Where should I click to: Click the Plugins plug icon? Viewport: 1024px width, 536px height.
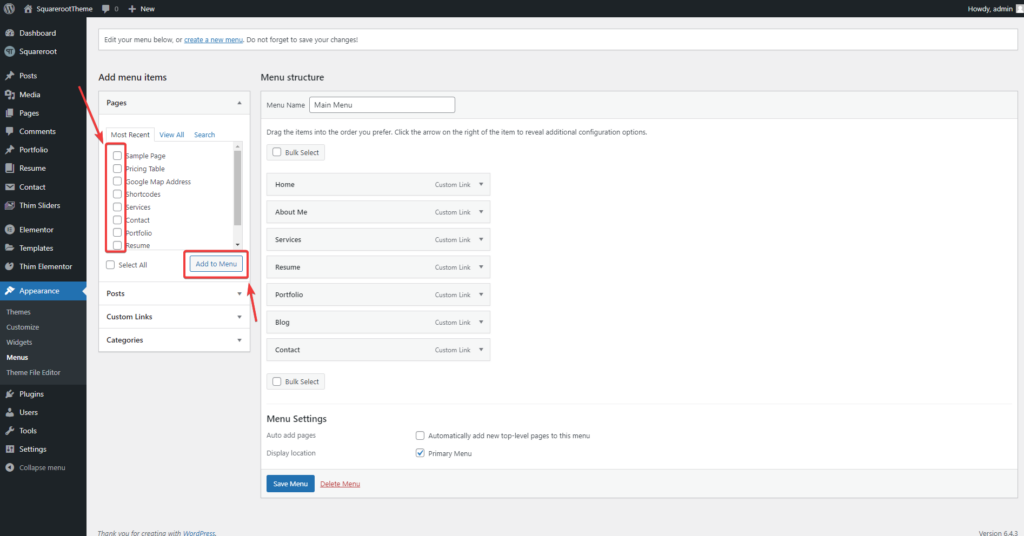pos(10,394)
